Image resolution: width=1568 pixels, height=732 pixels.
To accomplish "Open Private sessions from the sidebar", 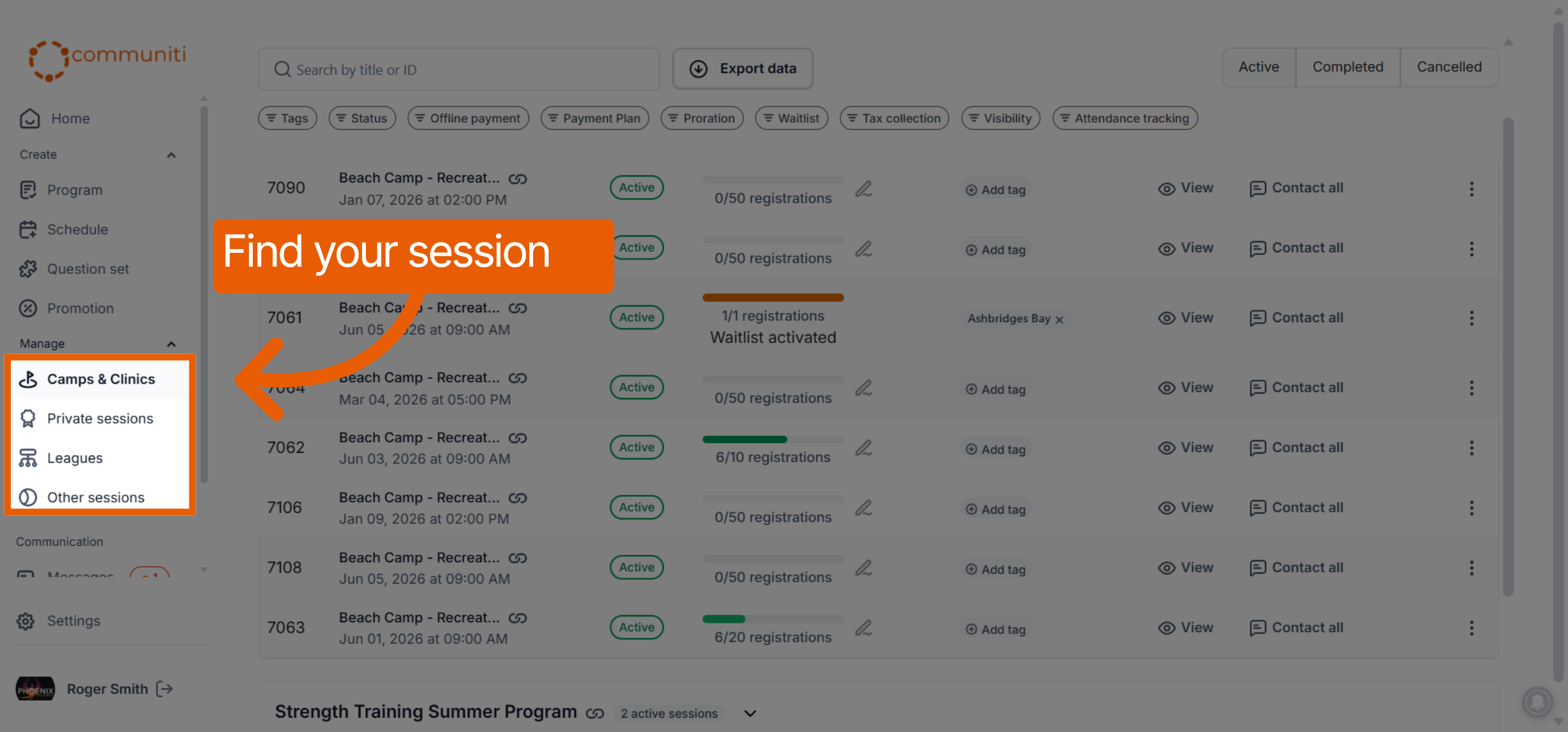I will pos(100,418).
